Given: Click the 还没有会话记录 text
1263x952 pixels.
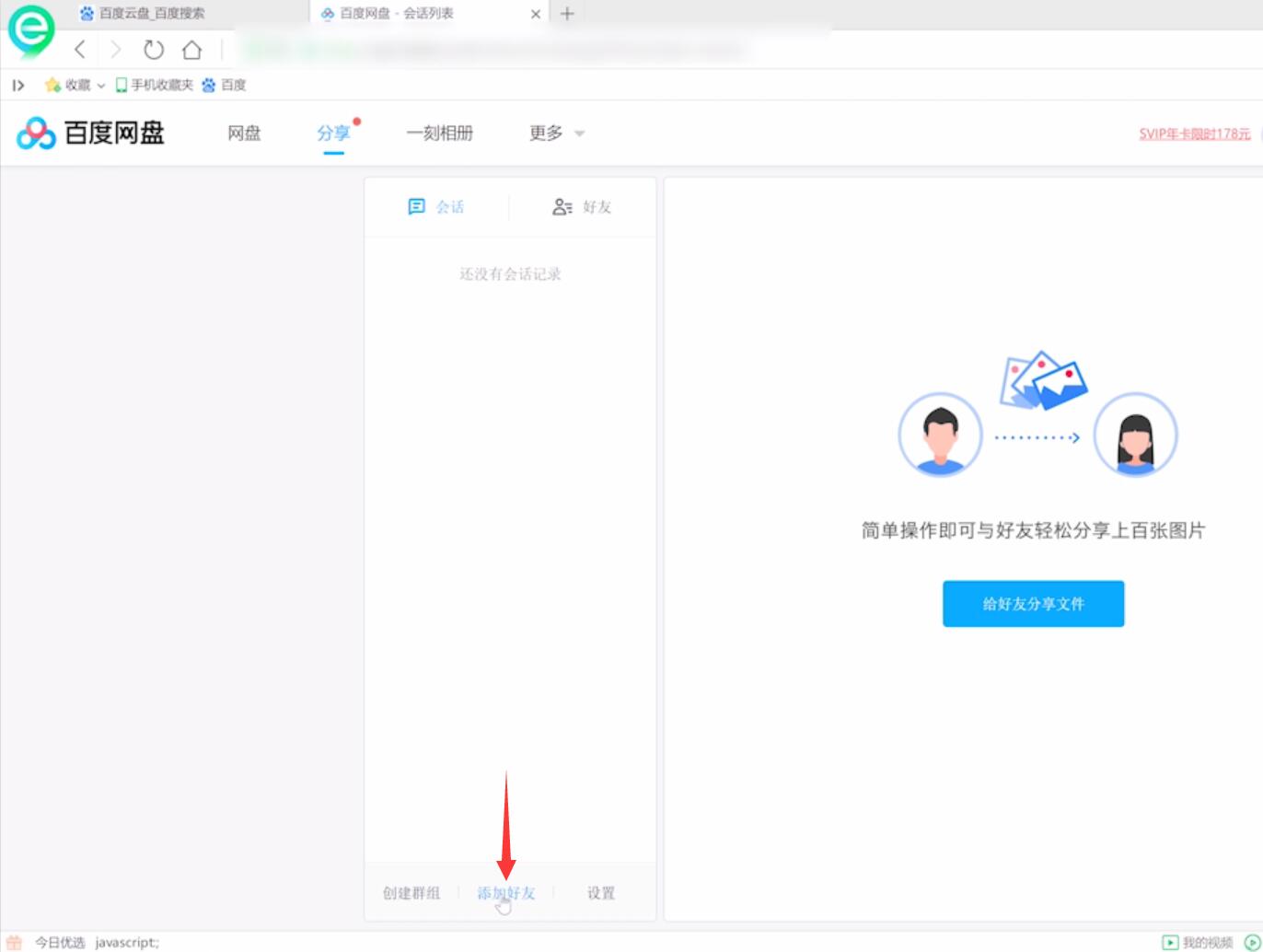Looking at the screenshot, I should pyautogui.click(x=510, y=274).
